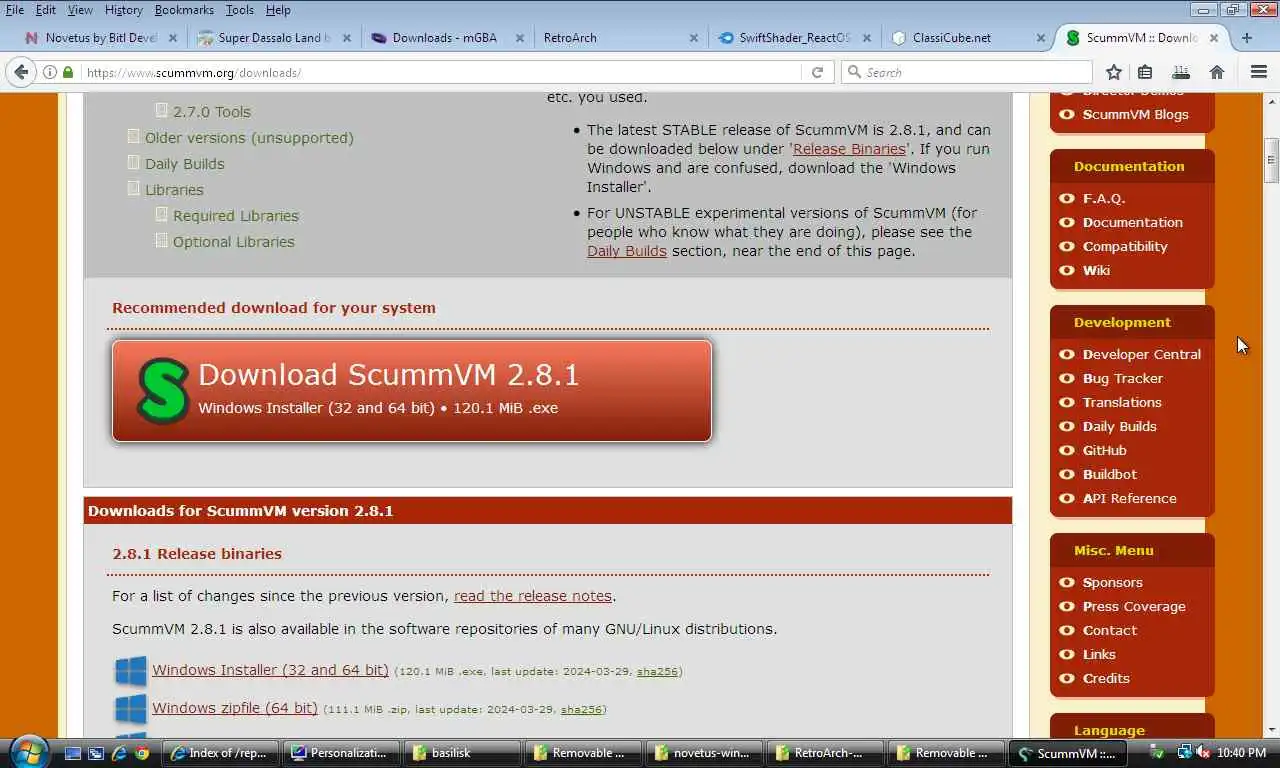Open Buildbot sidebar link
Viewport: 1280px width, 768px height.
pos(1110,474)
